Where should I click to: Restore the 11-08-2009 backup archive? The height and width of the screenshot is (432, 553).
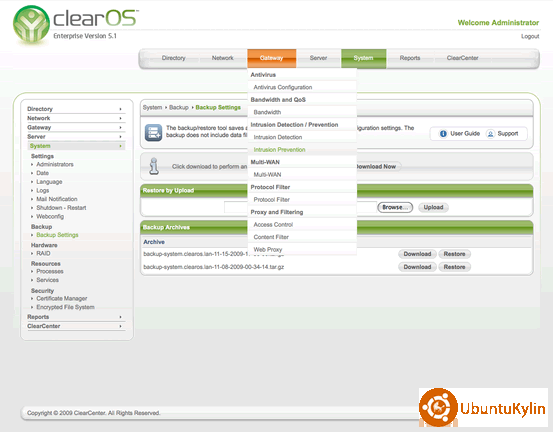[x=454, y=267]
